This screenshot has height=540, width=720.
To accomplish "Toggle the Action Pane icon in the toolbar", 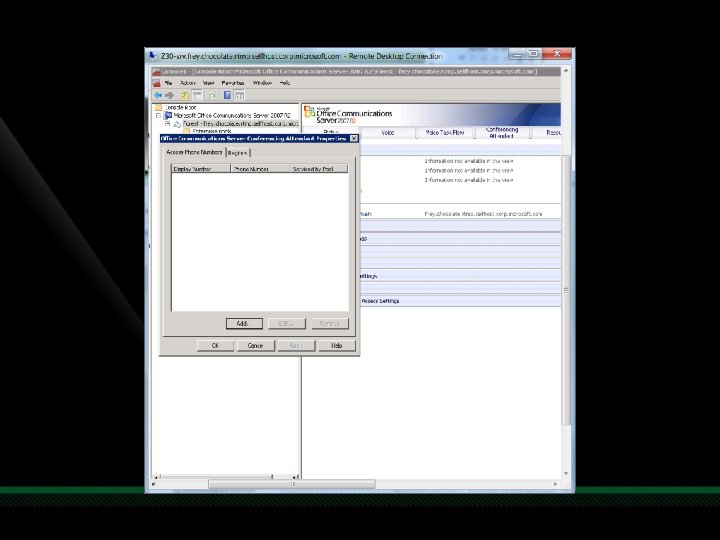I will tap(239, 95).
